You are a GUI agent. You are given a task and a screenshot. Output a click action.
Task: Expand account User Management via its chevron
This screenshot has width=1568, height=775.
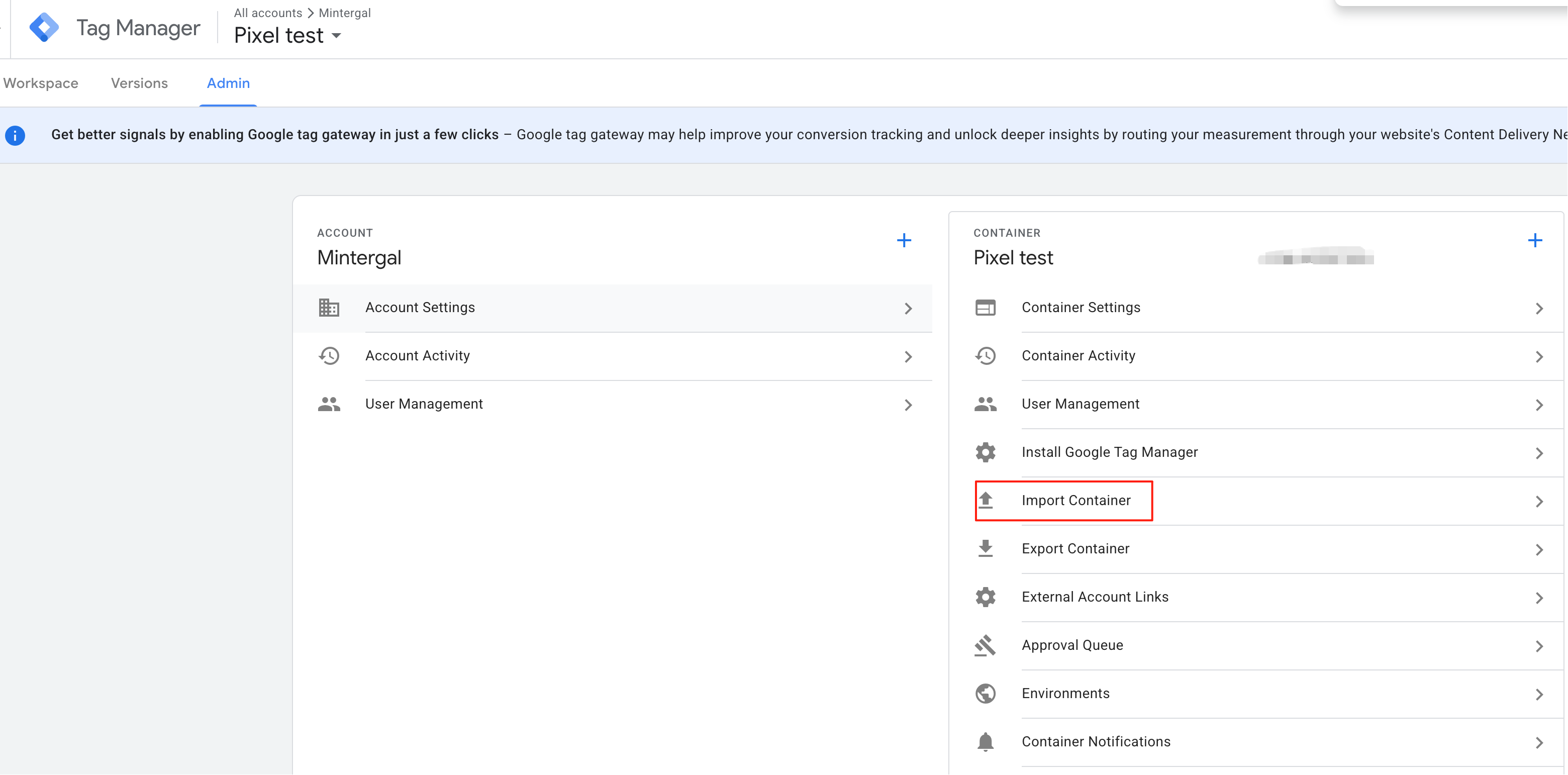click(908, 406)
